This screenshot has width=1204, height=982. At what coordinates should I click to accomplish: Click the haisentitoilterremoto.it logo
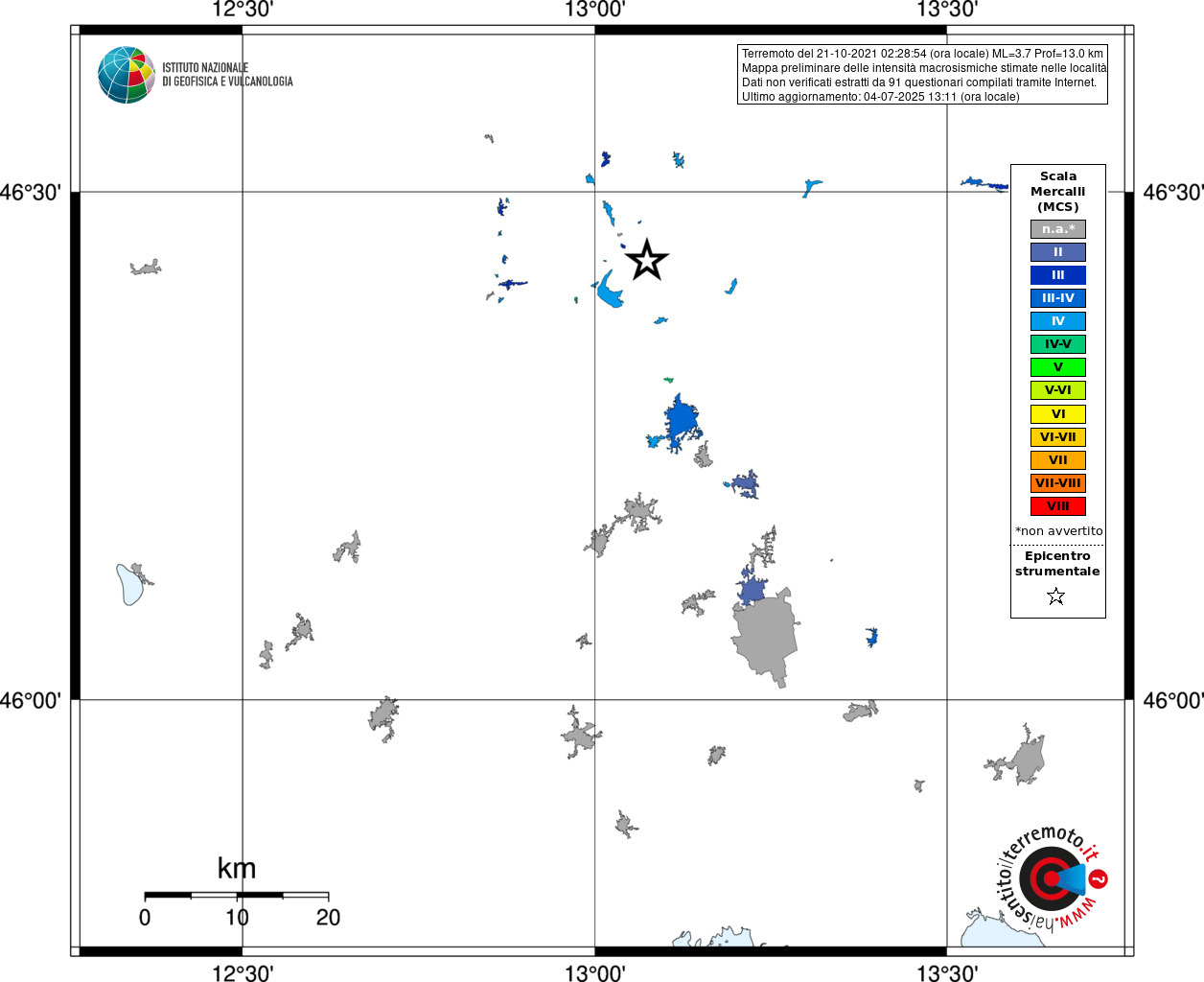point(1052,877)
